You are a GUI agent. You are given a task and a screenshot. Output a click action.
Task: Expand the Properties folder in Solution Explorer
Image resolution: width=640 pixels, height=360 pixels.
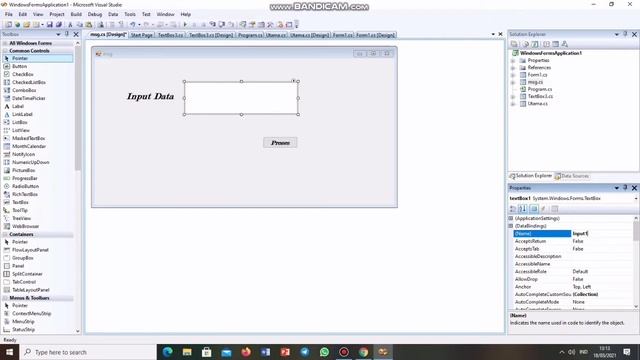(x=513, y=60)
